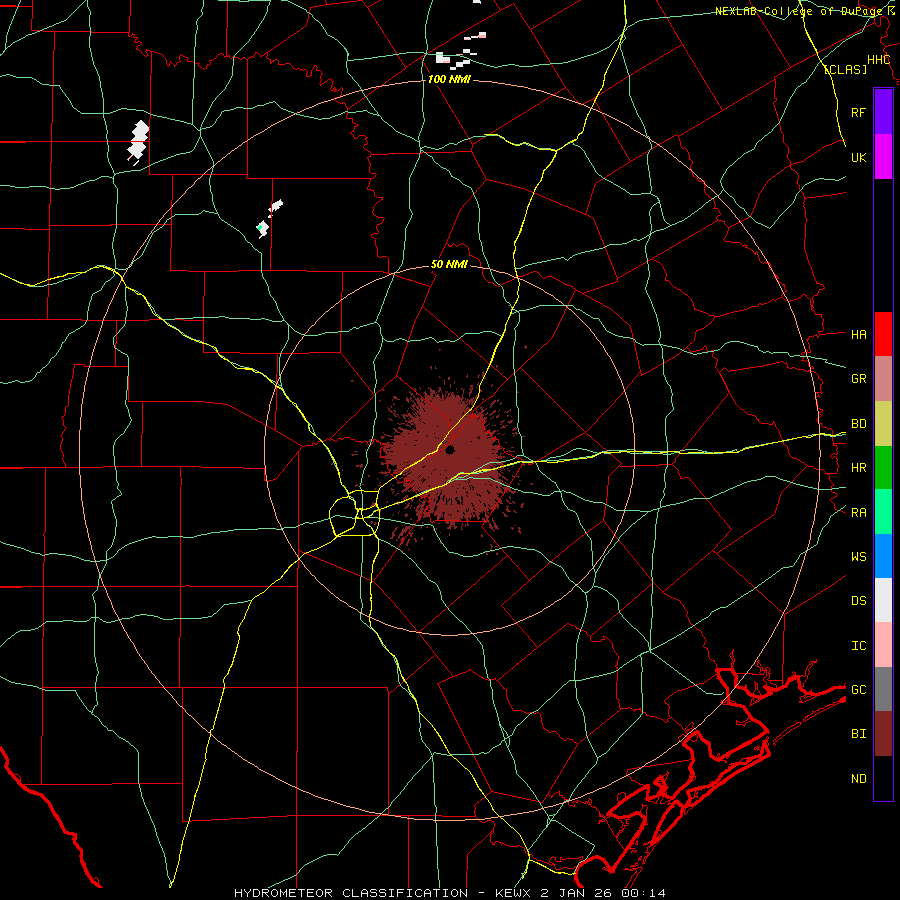Viewport: 900px width, 900px height.
Task: Choose the blue WS legend swatch
Action: coord(883,556)
